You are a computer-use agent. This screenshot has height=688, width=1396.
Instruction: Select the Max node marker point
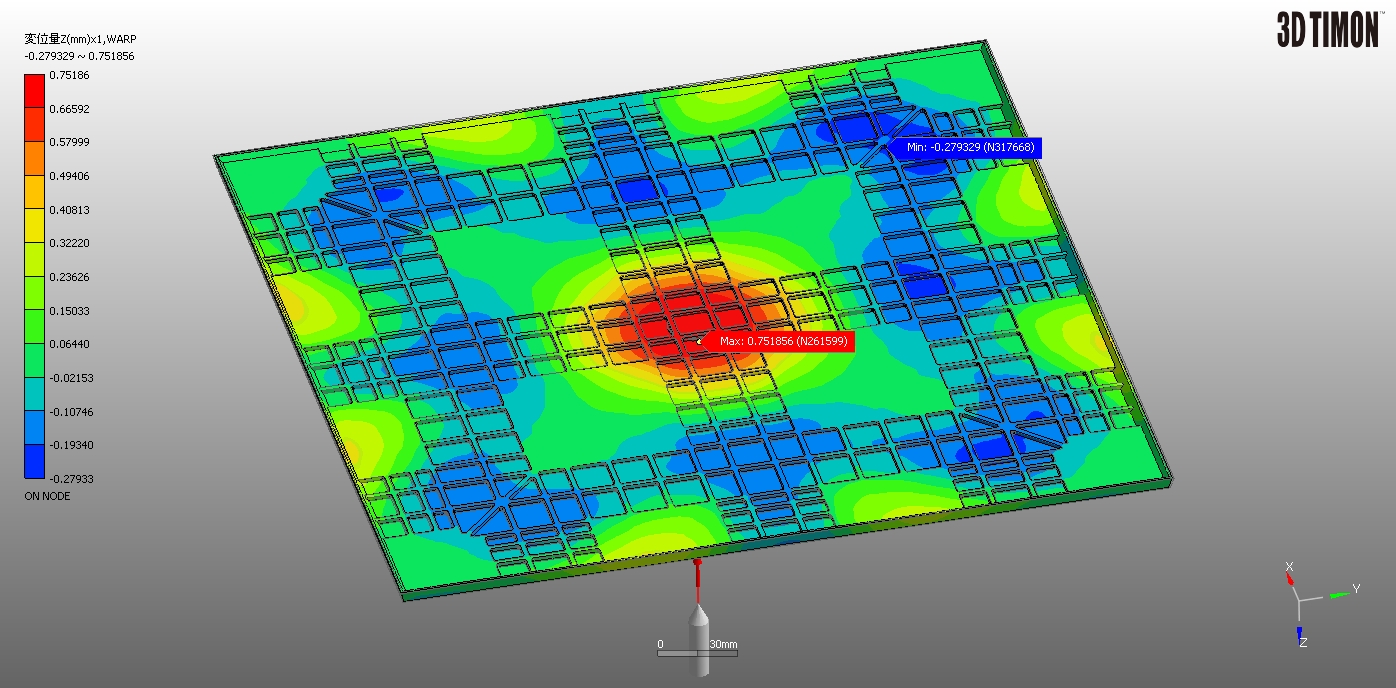(x=699, y=342)
